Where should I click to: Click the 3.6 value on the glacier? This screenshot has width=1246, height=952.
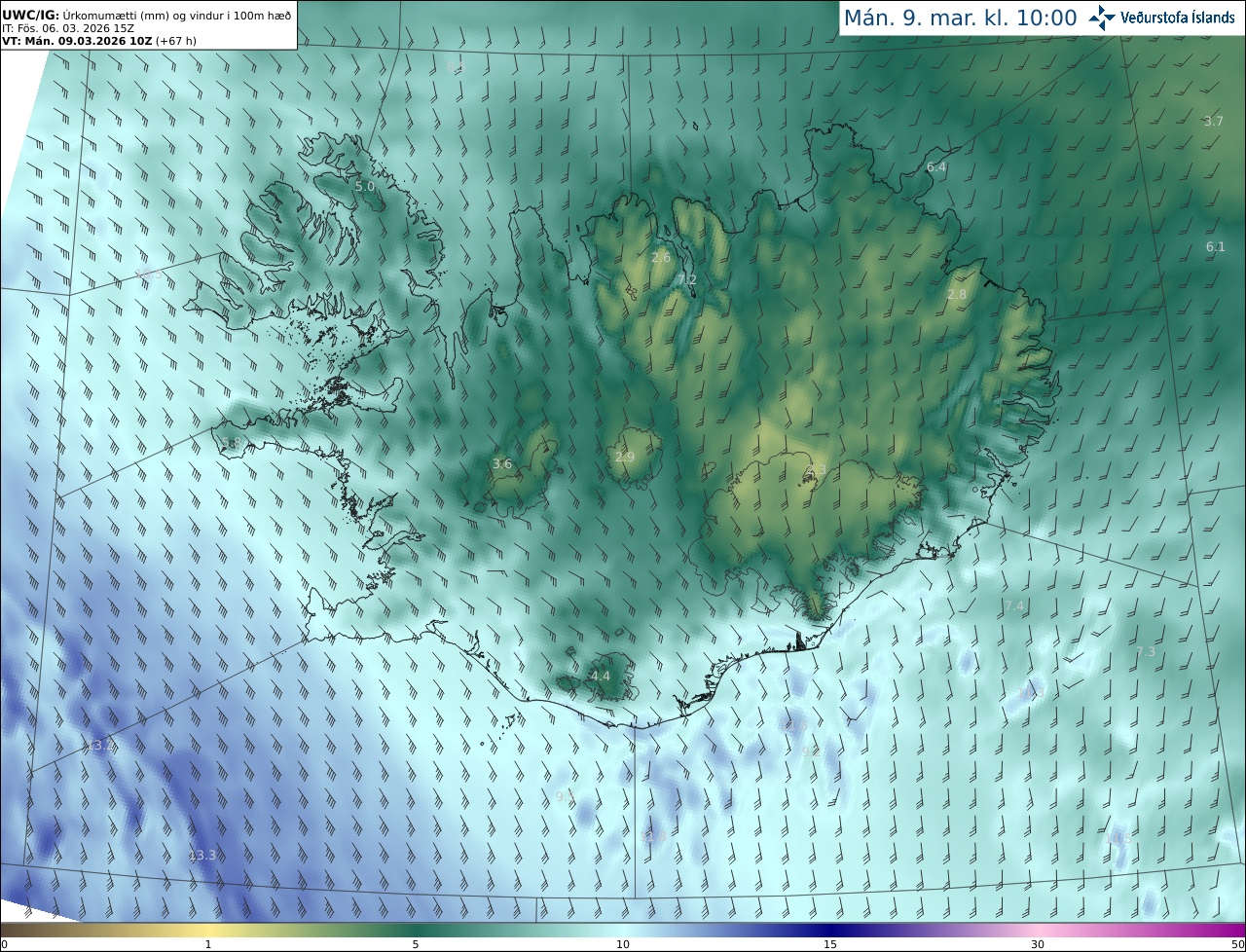pyautogui.click(x=502, y=464)
